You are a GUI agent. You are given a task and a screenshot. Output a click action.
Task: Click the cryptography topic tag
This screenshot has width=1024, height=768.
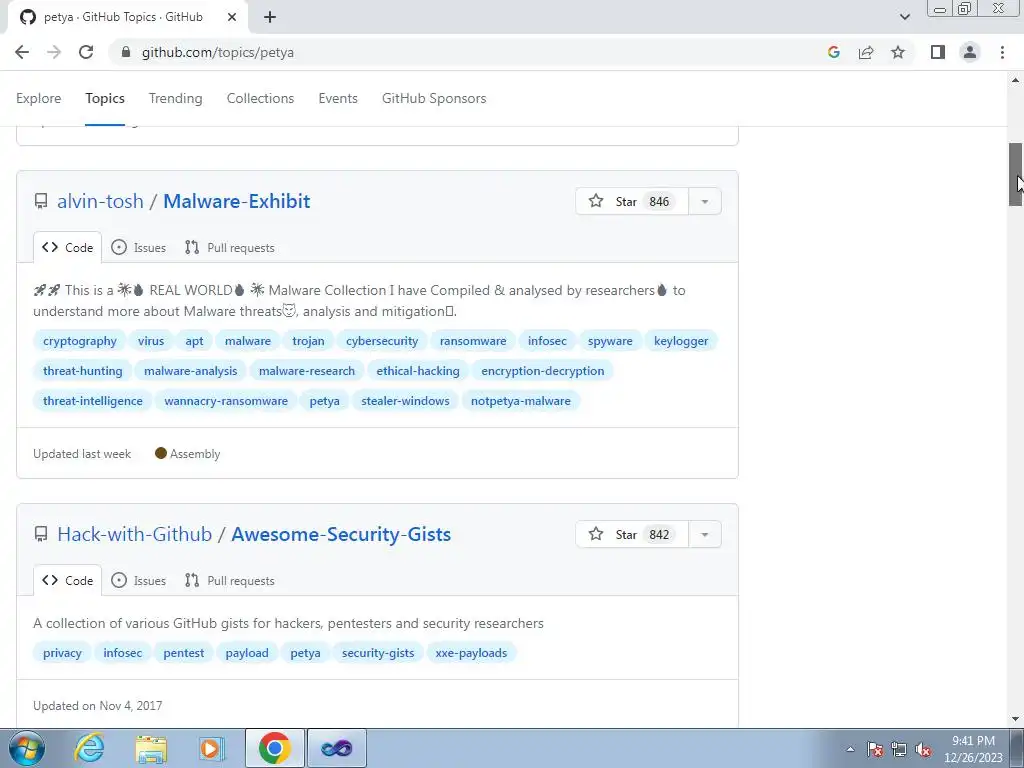pos(80,341)
